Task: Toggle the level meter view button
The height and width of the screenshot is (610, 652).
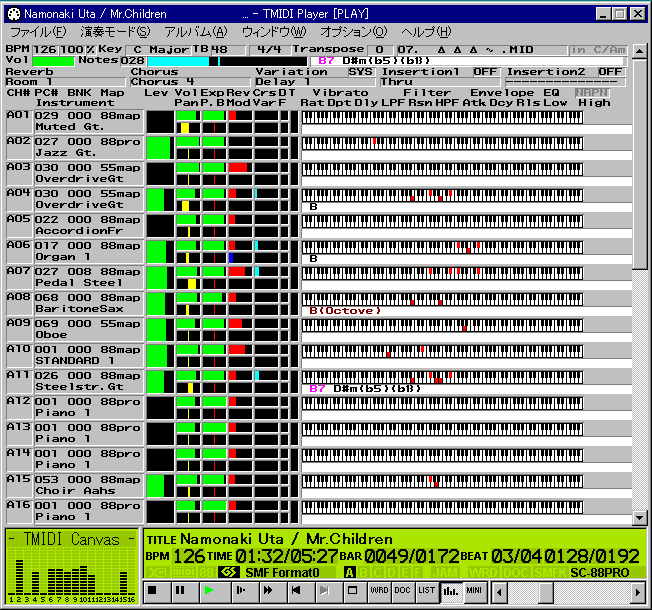Action: [x=450, y=591]
